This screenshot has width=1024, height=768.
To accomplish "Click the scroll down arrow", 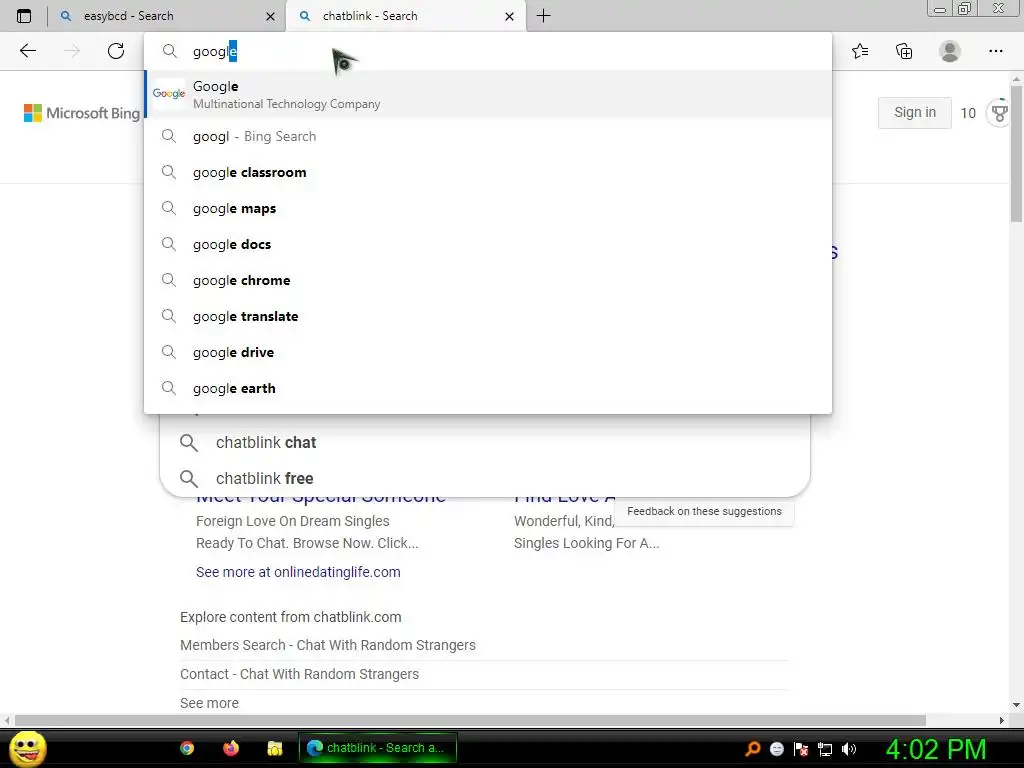I will 1016,705.
